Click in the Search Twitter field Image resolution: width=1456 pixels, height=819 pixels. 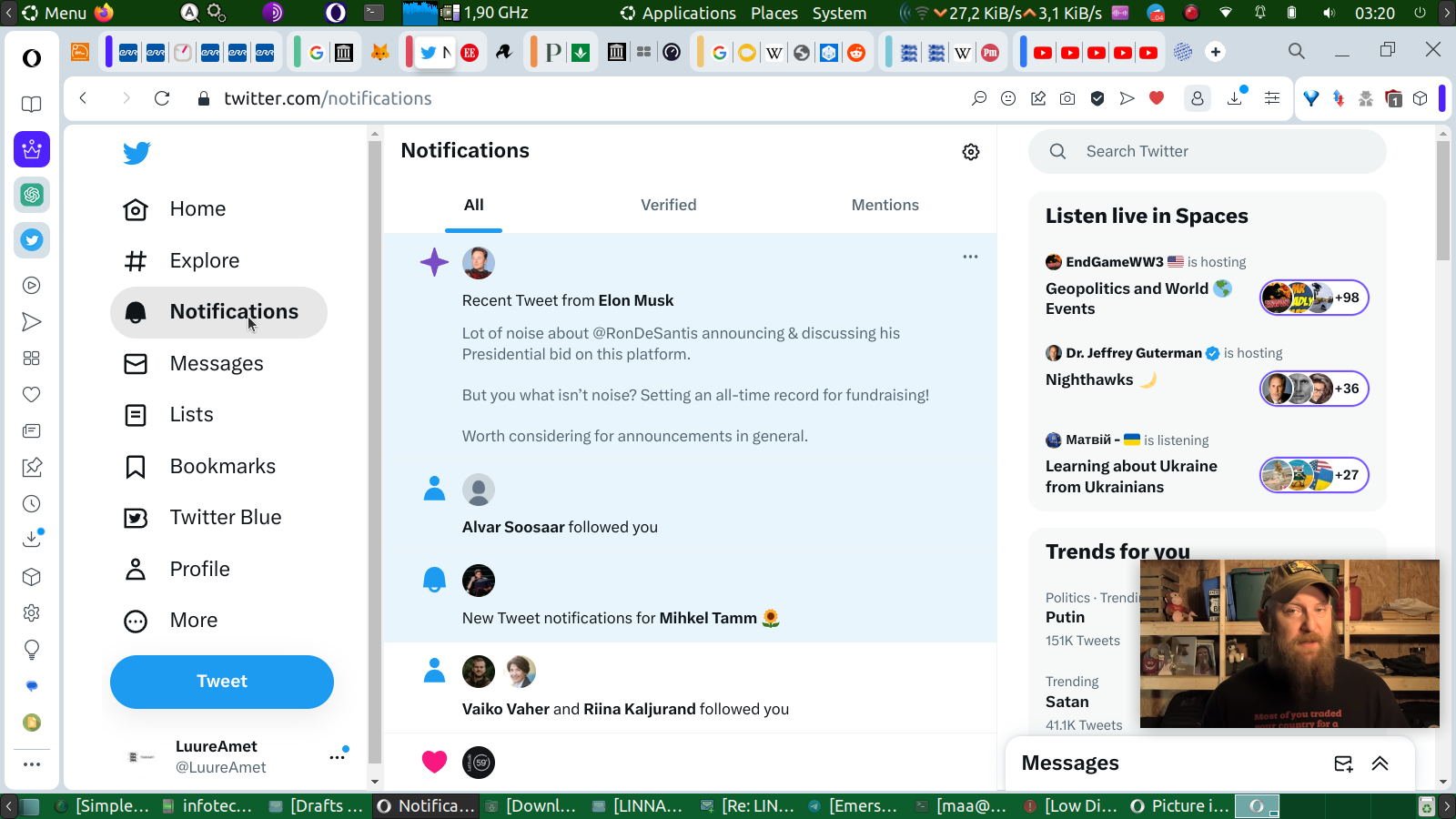tap(1208, 152)
